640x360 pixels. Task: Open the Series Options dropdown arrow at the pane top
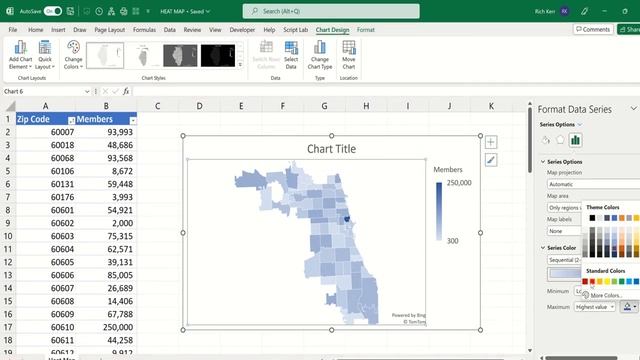580,124
